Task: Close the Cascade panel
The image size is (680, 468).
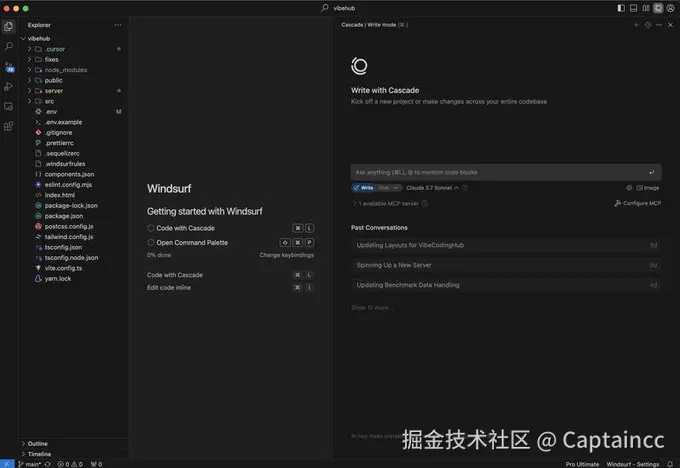Action: tap(670, 25)
